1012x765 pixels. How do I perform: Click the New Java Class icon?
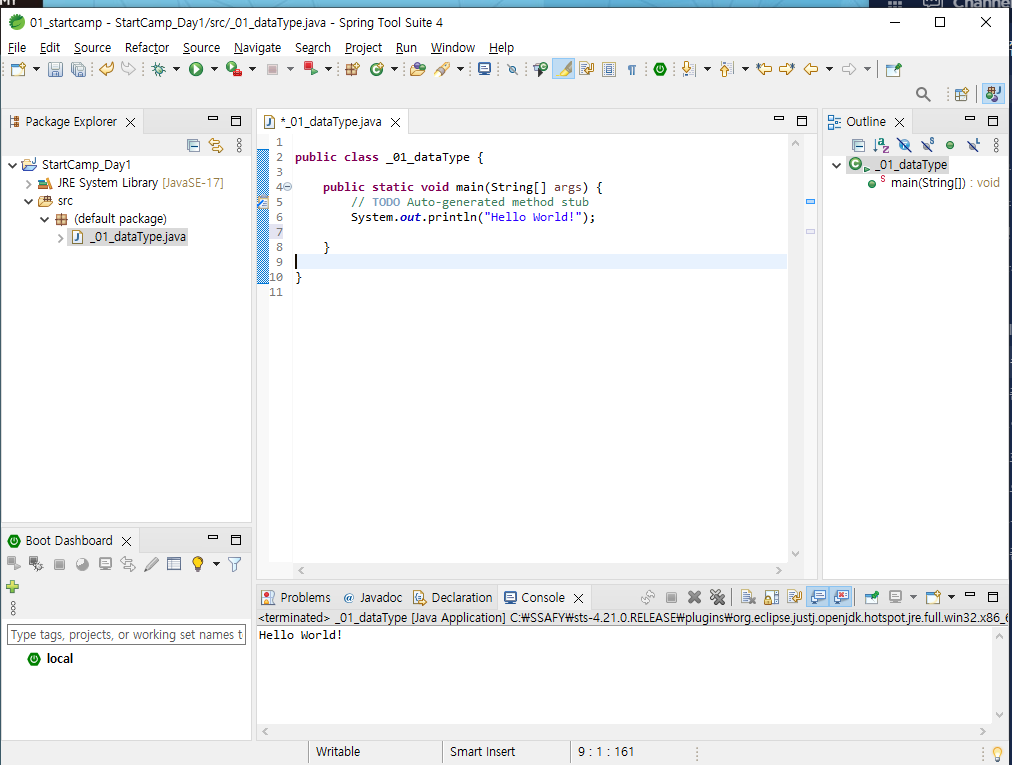tap(377, 69)
